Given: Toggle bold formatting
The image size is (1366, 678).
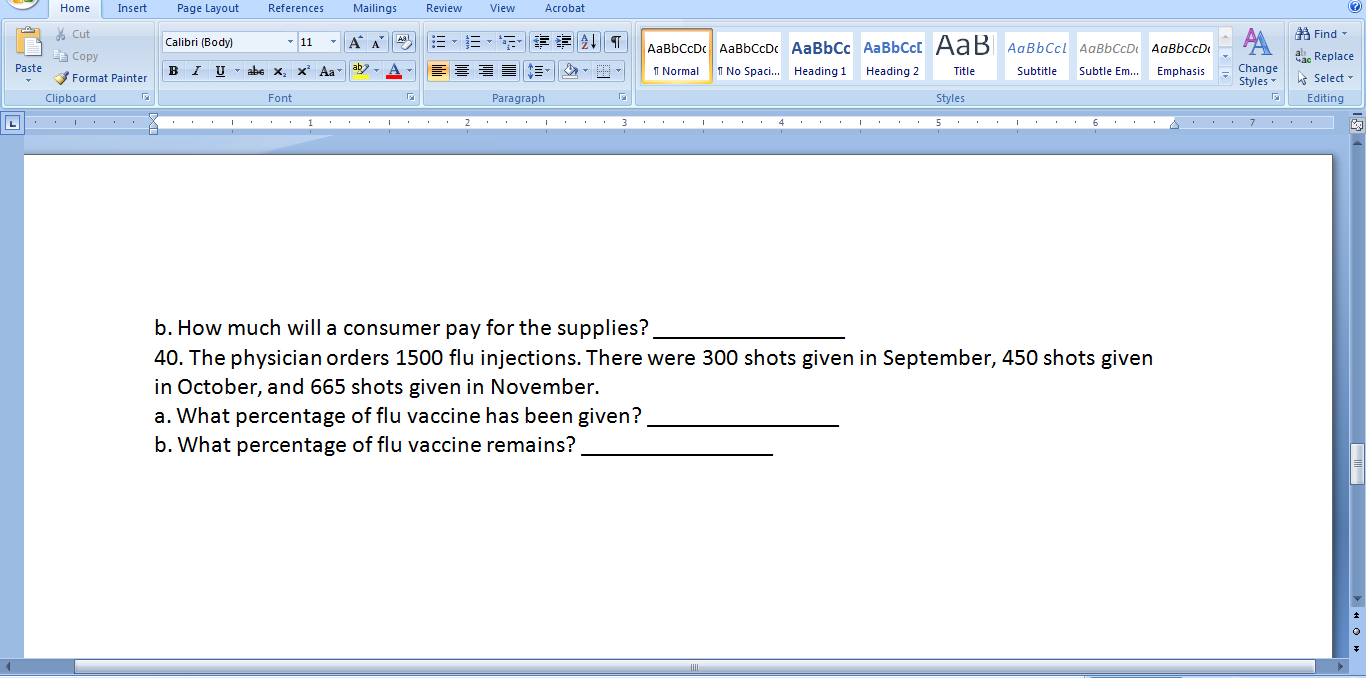Looking at the screenshot, I should point(172,71).
